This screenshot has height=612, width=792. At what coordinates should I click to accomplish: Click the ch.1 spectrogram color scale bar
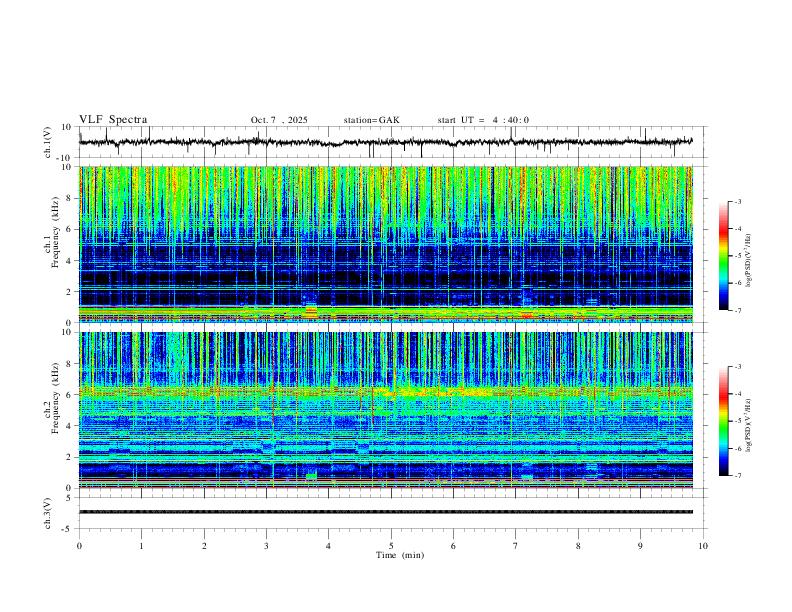pyautogui.click(x=723, y=256)
